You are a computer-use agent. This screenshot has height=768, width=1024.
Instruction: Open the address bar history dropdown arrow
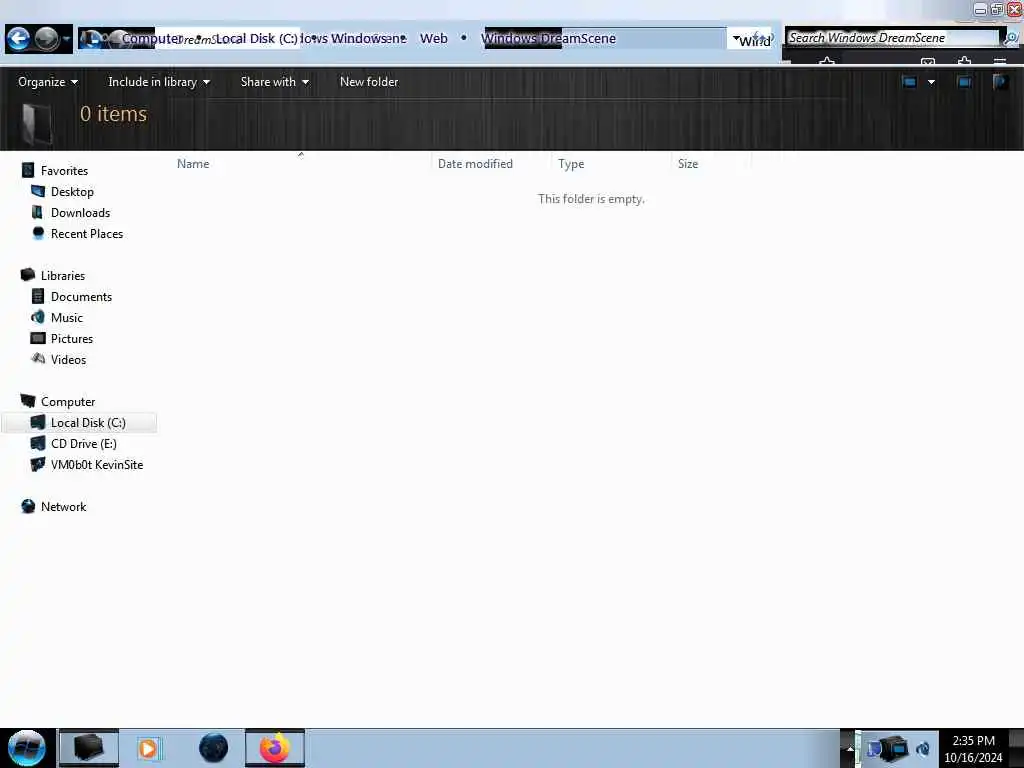click(736, 39)
